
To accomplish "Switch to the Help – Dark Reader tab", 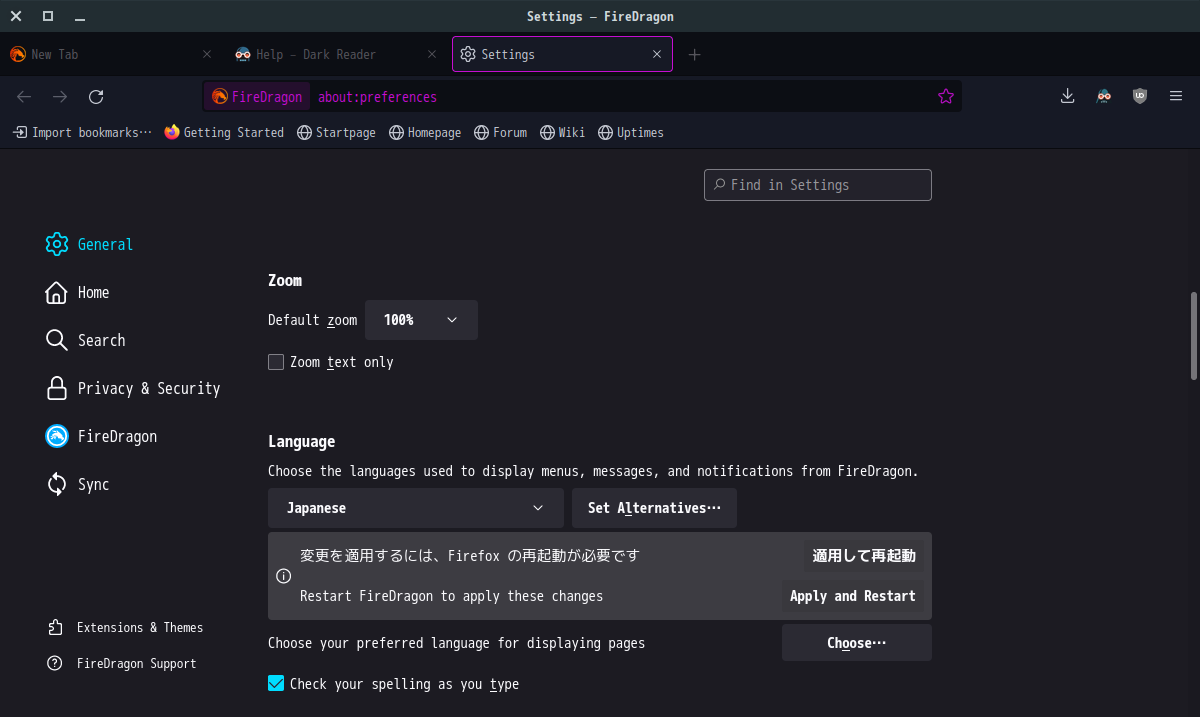I will [x=336, y=54].
